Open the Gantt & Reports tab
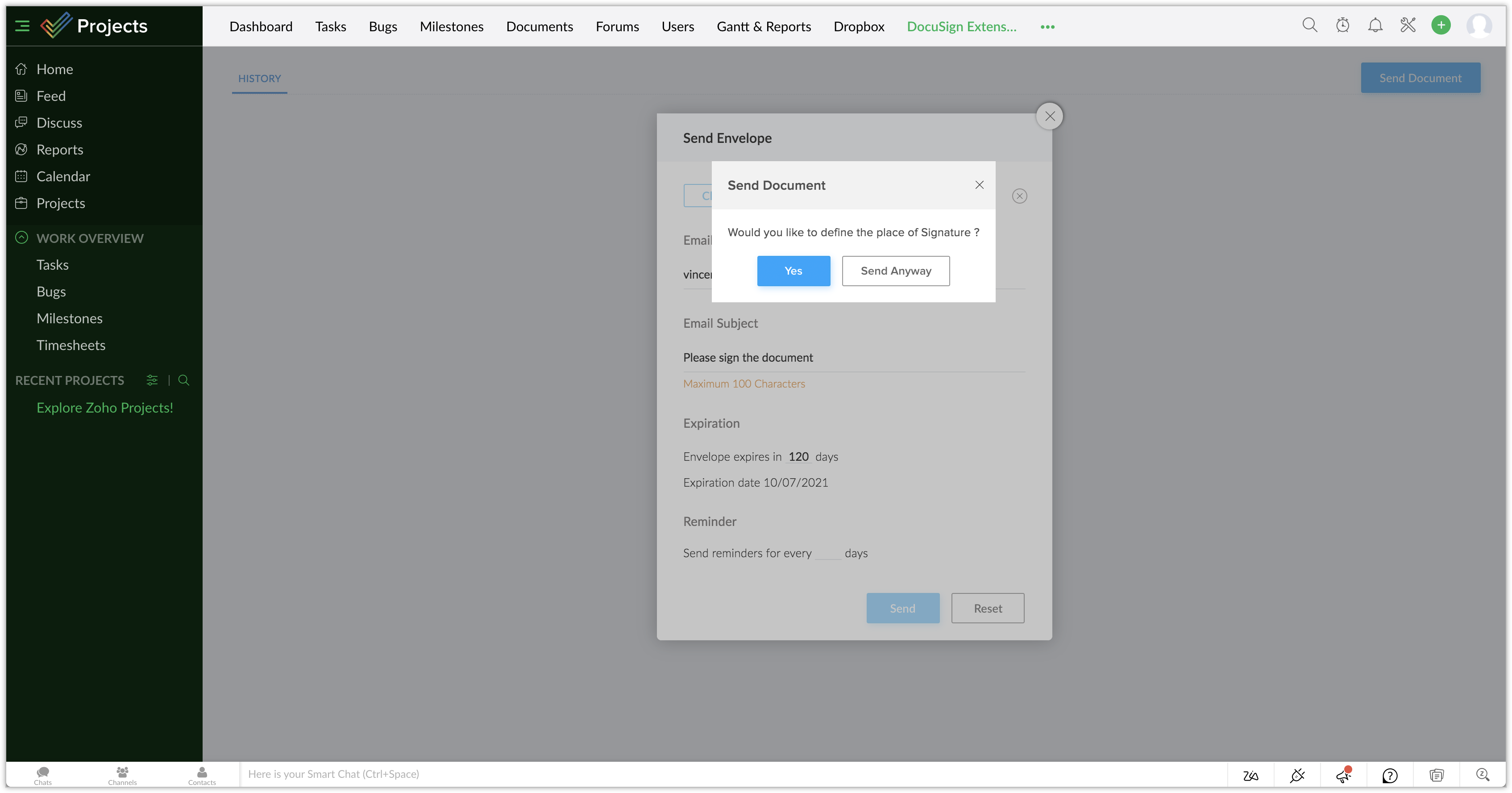Screen dimensions: 1512x793 click(x=764, y=26)
